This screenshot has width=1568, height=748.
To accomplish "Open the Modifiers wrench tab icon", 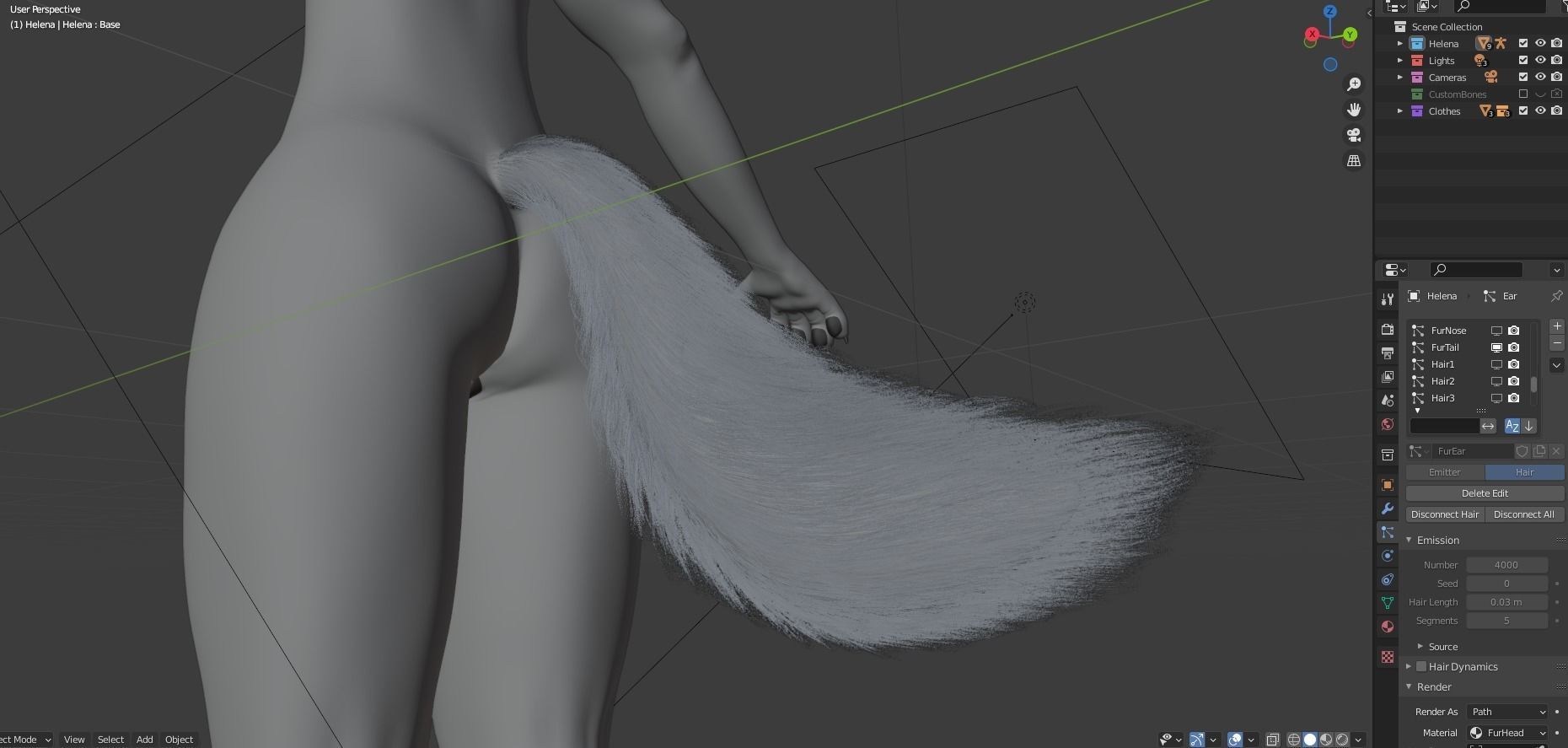I will point(1388,509).
